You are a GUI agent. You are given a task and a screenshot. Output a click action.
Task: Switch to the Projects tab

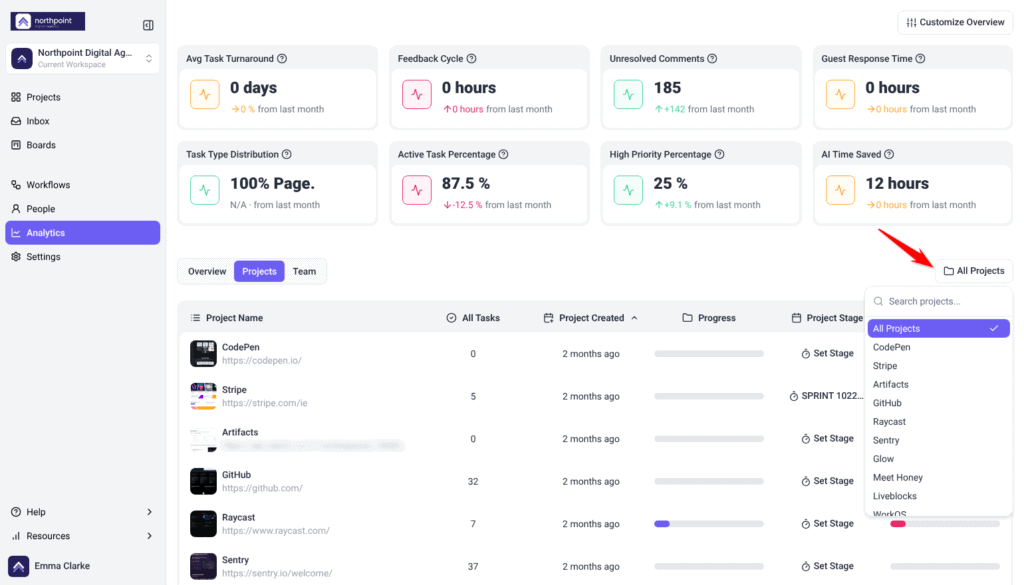[x=259, y=272]
